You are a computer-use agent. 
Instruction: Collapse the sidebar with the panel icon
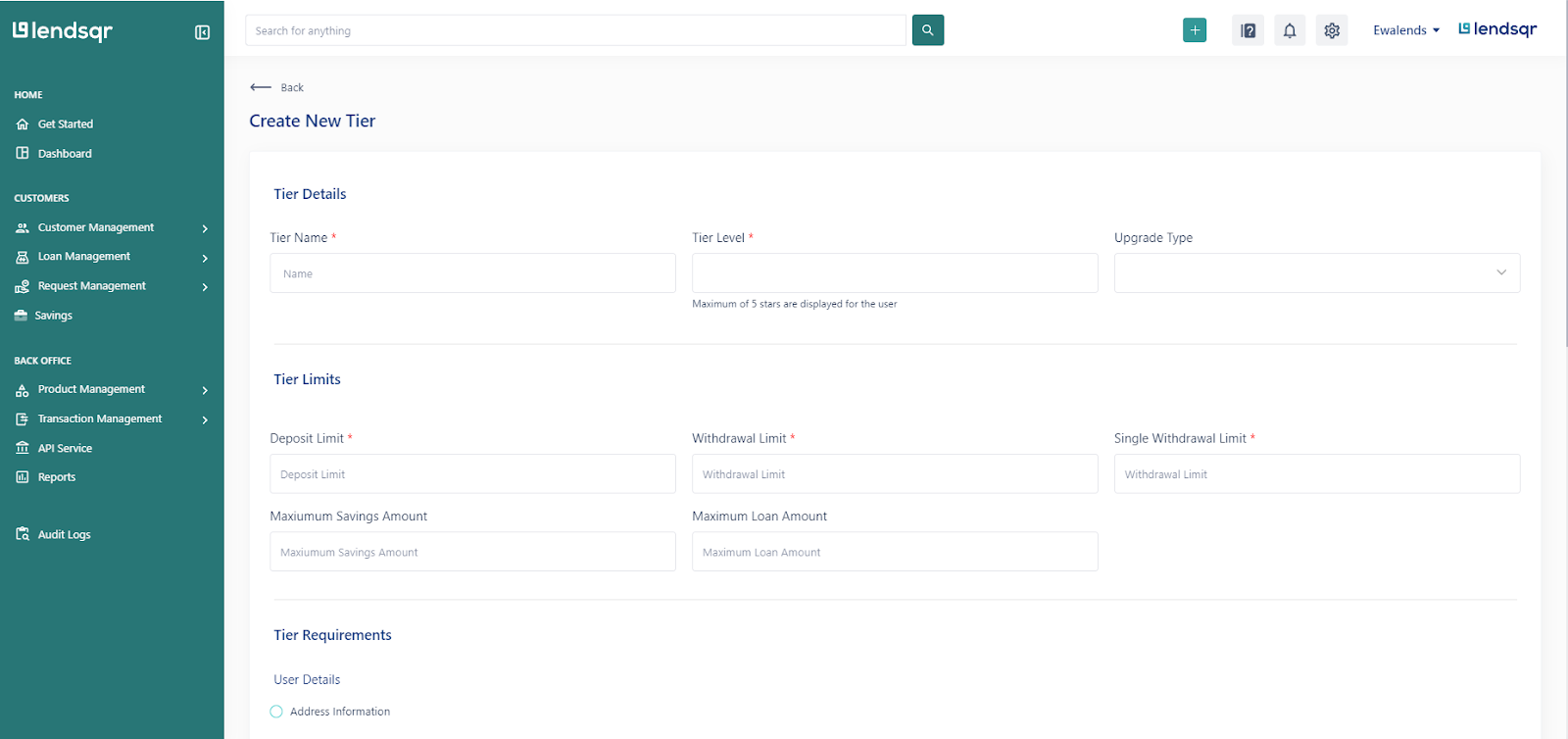click(203, 32)
